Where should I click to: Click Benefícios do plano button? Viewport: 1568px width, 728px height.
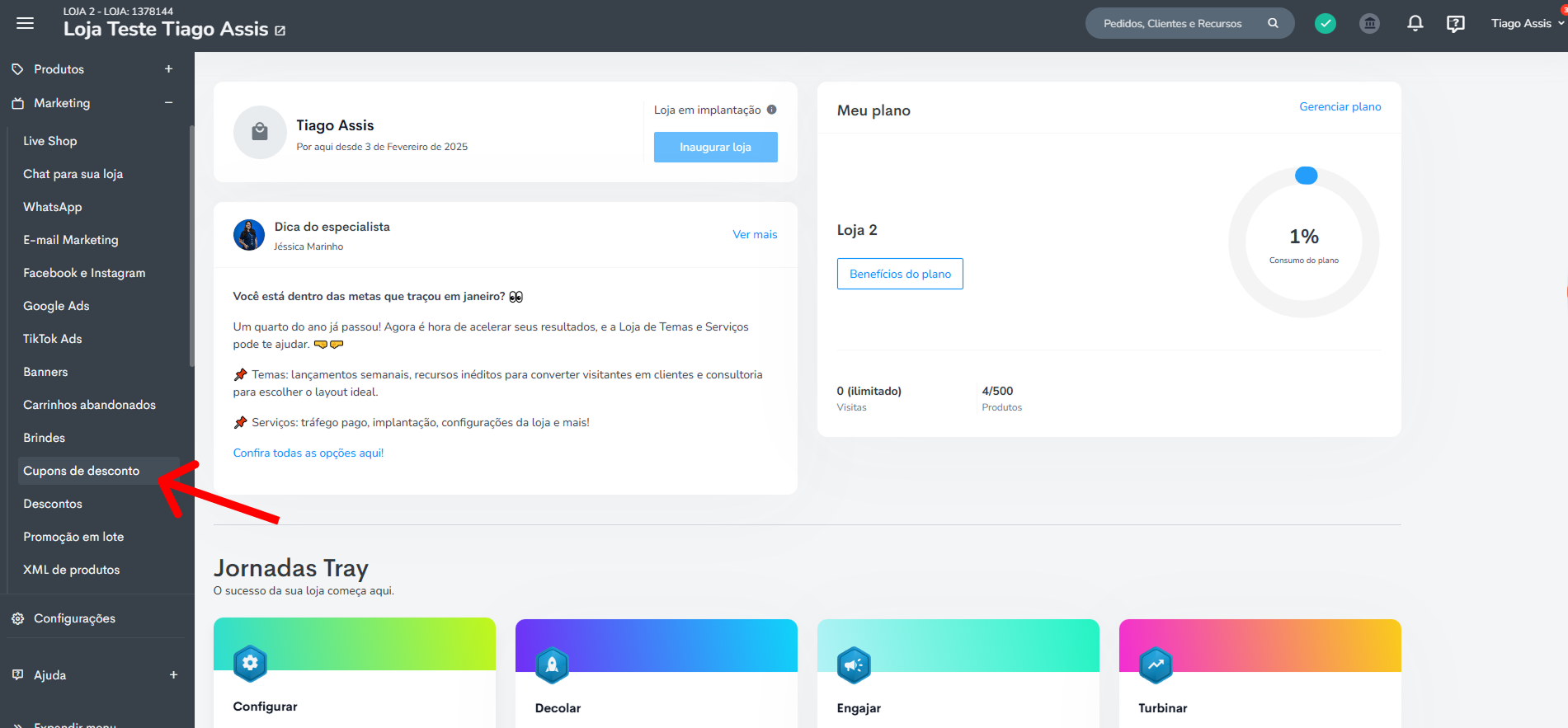(900, 274)
